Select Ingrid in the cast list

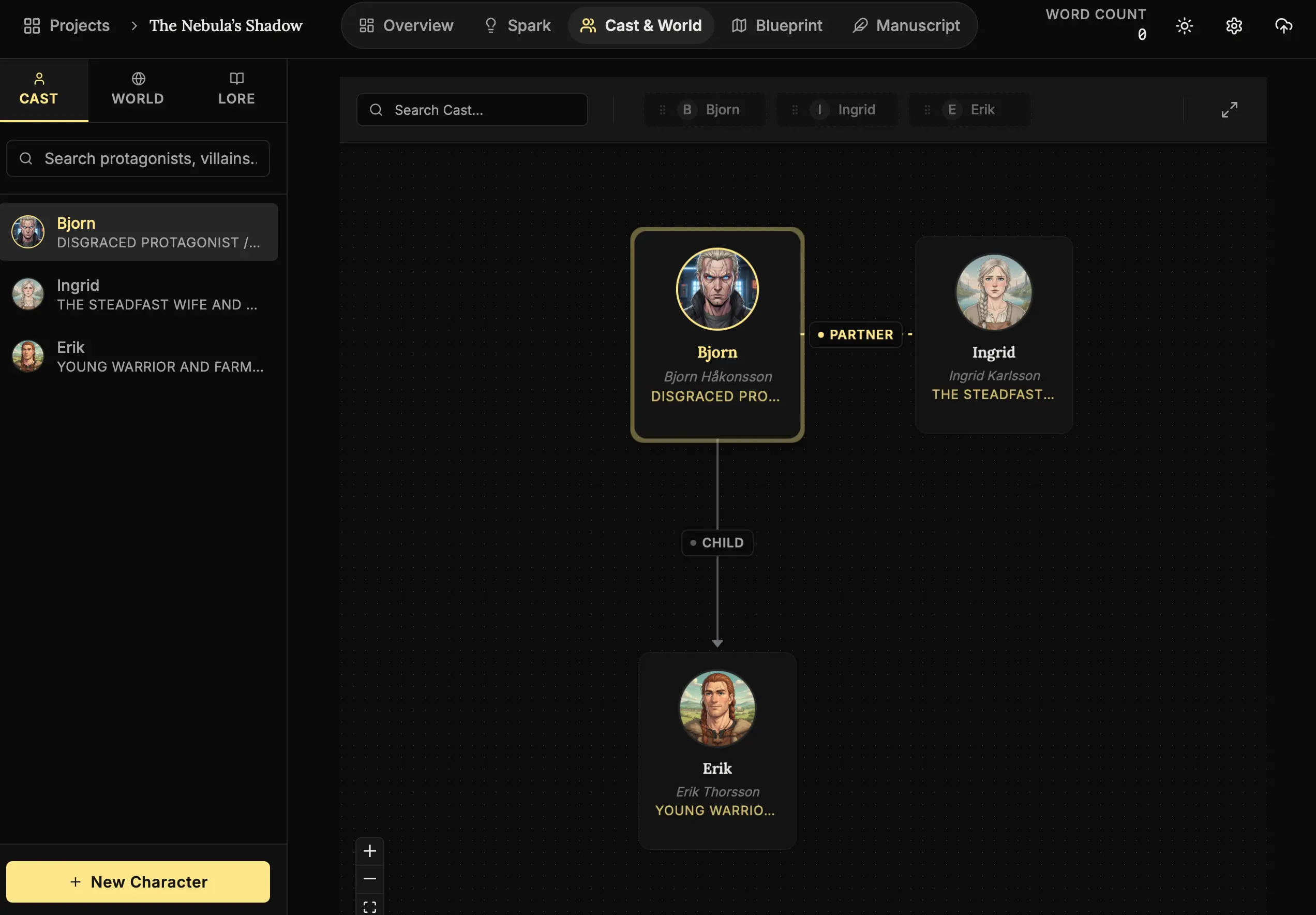[x=138, y=294]
